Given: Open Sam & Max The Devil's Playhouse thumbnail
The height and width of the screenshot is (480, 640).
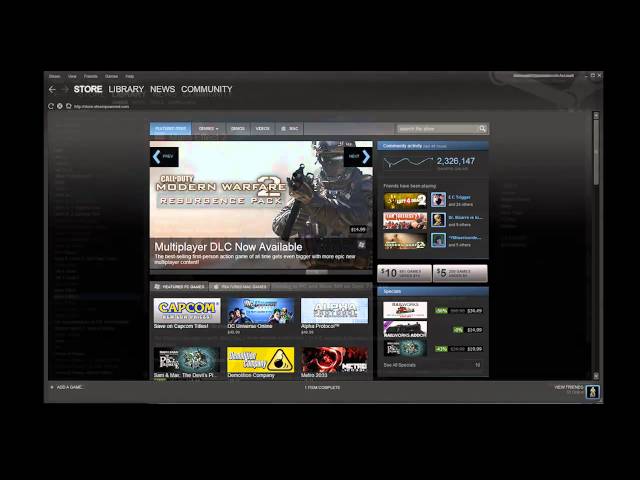Looking at the screenshot, I should pyautogui.click(x=187, y=360).
